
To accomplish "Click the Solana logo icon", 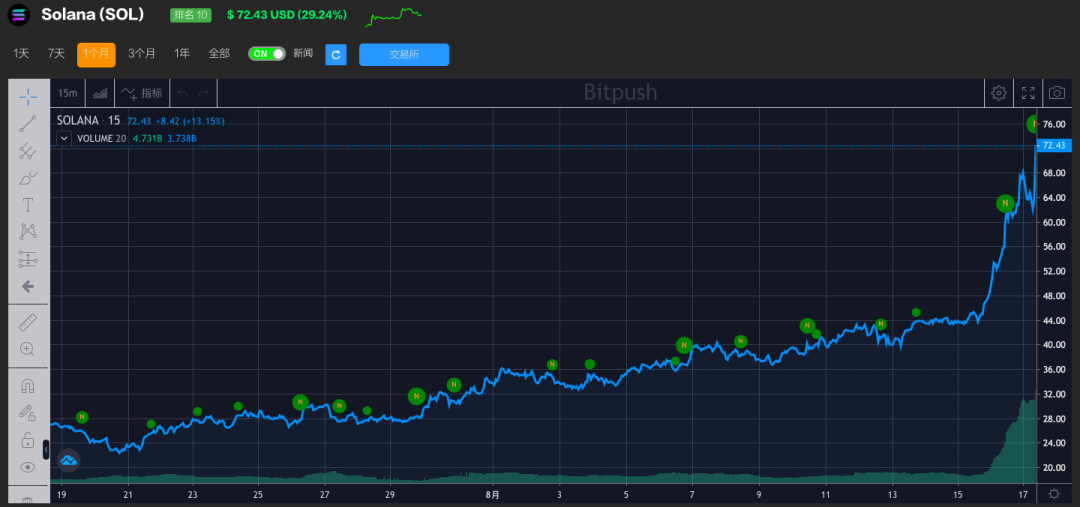I will click(19, 15).
